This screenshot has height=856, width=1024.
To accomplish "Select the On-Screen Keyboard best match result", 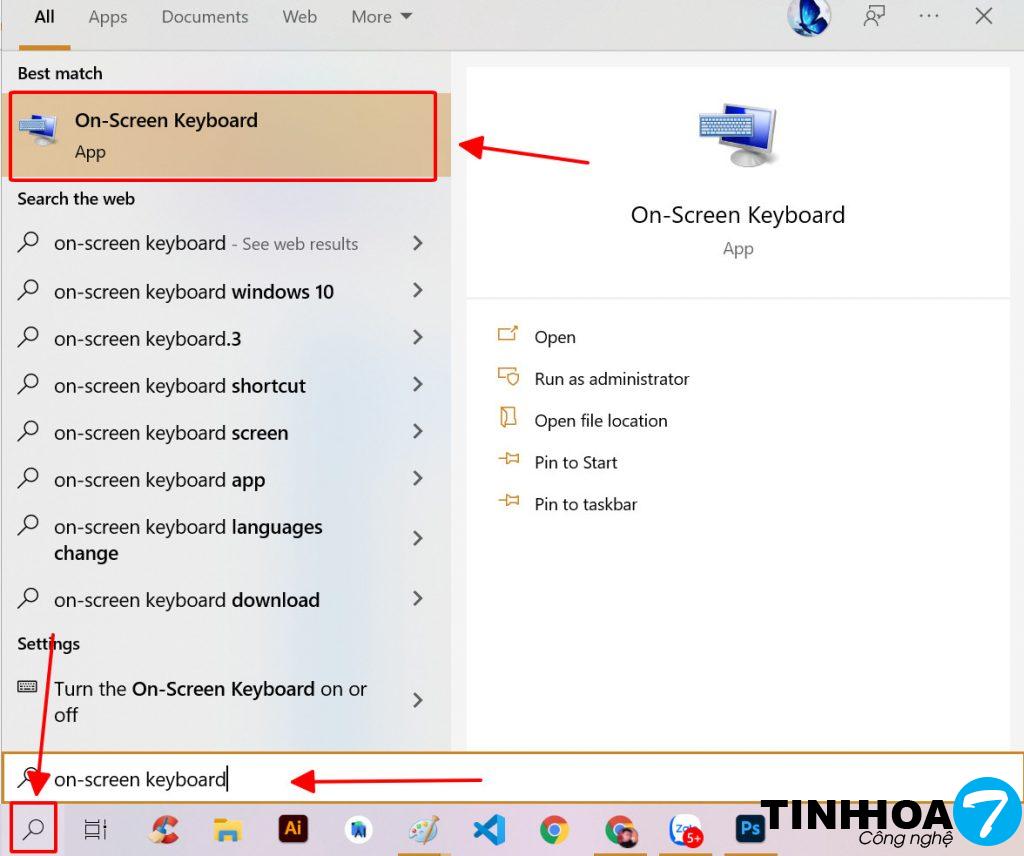I will [222, 136].
